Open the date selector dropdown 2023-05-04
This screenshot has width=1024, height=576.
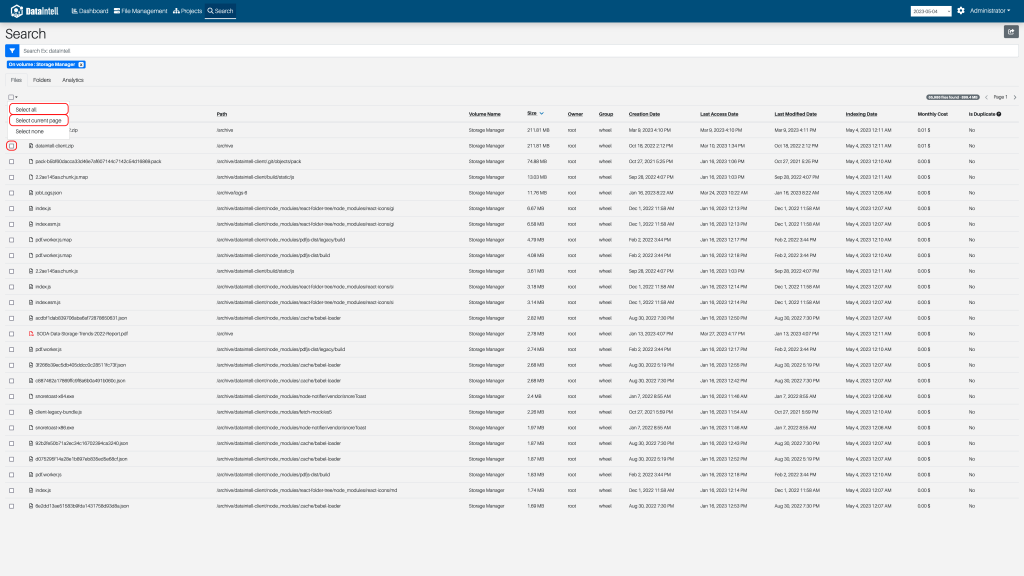click(x=931, y=11)
